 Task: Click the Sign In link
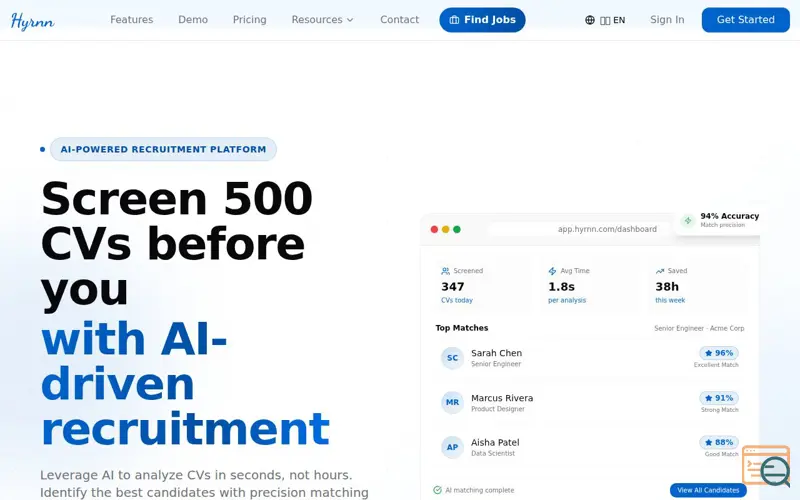[667, 20]
